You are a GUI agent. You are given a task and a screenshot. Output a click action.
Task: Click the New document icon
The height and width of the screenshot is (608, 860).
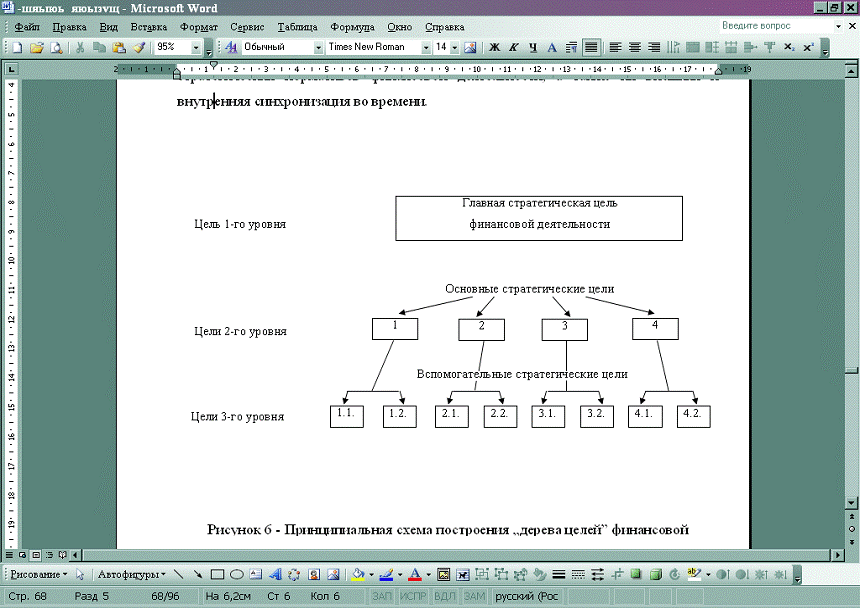(17, 47)
